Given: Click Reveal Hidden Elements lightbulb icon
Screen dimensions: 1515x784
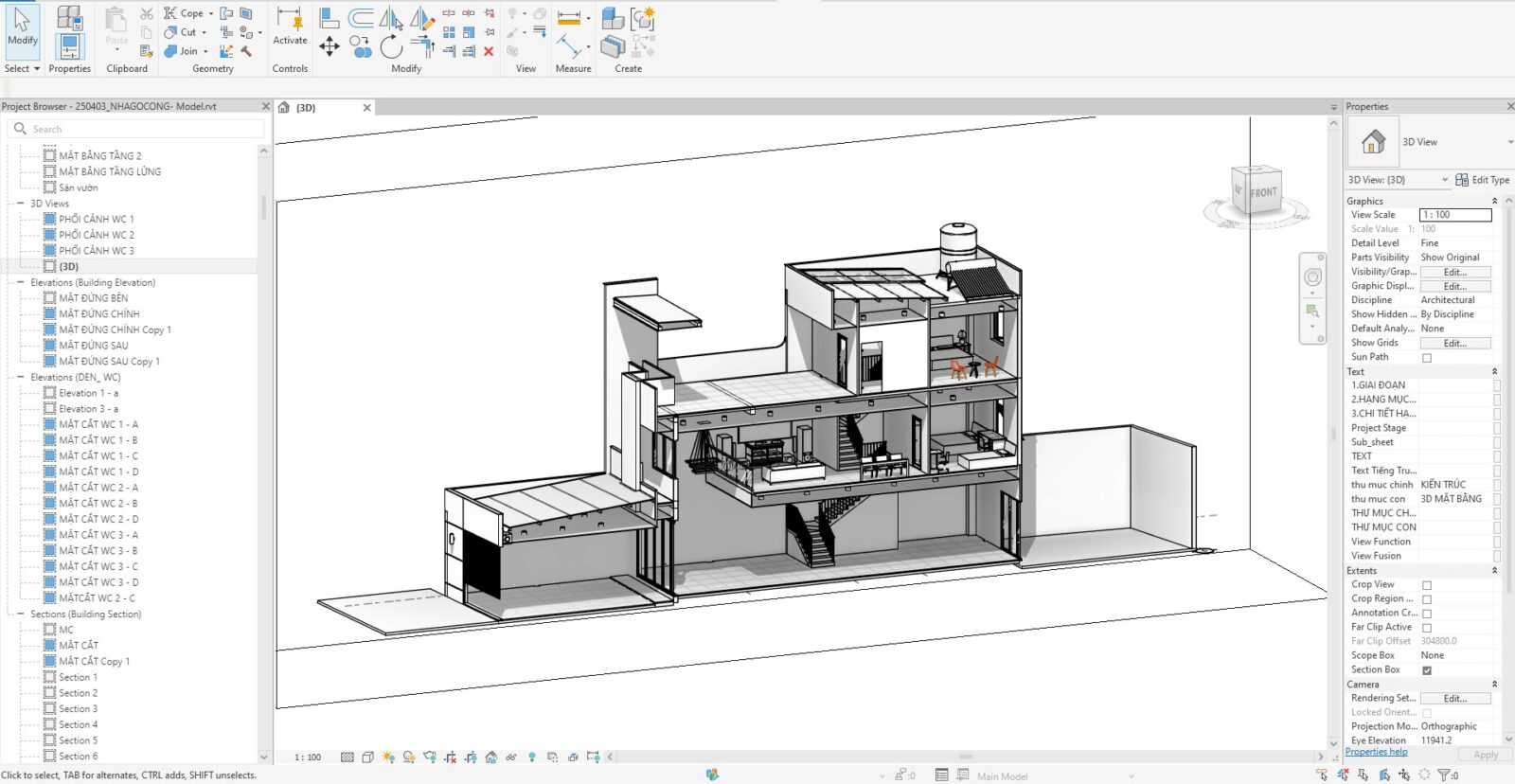Looking at the screenshot, I should pos(532,757).
